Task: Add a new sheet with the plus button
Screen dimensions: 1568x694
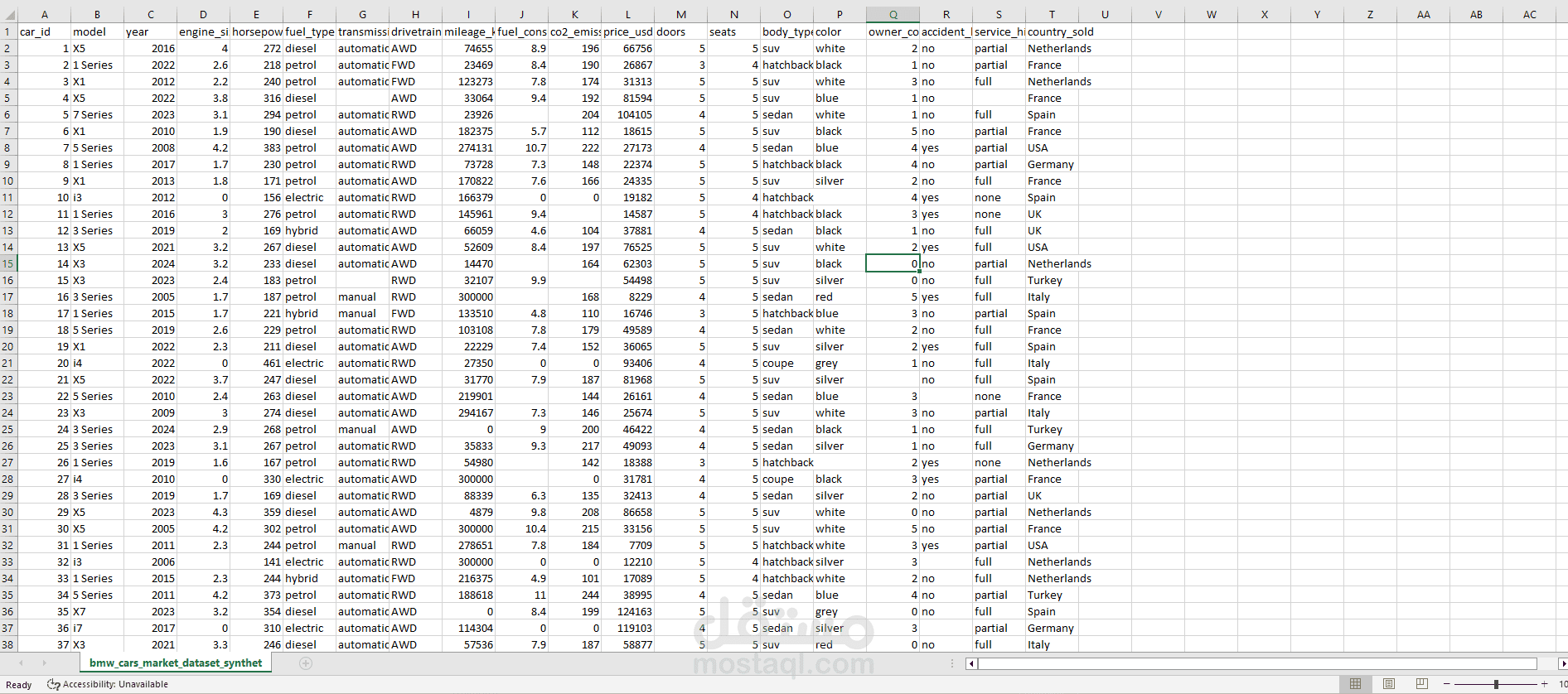Action: coord(306,663)
